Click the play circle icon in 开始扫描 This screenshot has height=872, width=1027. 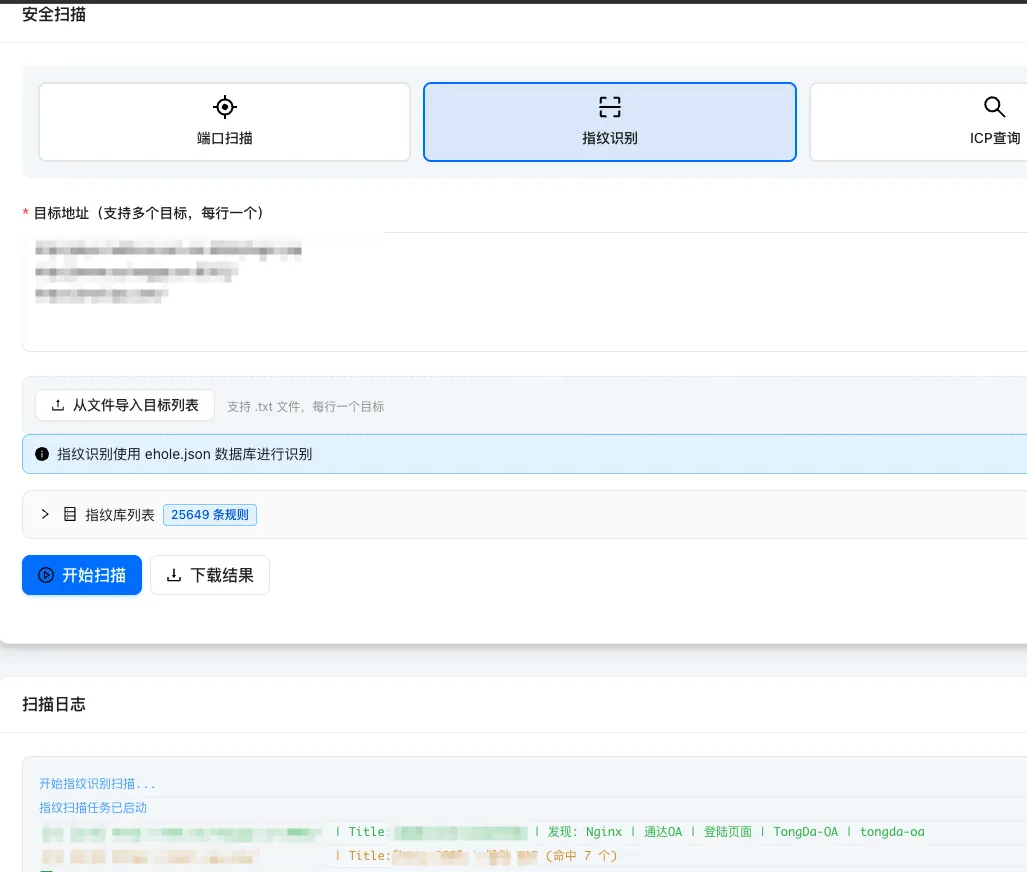click(46, 575)
